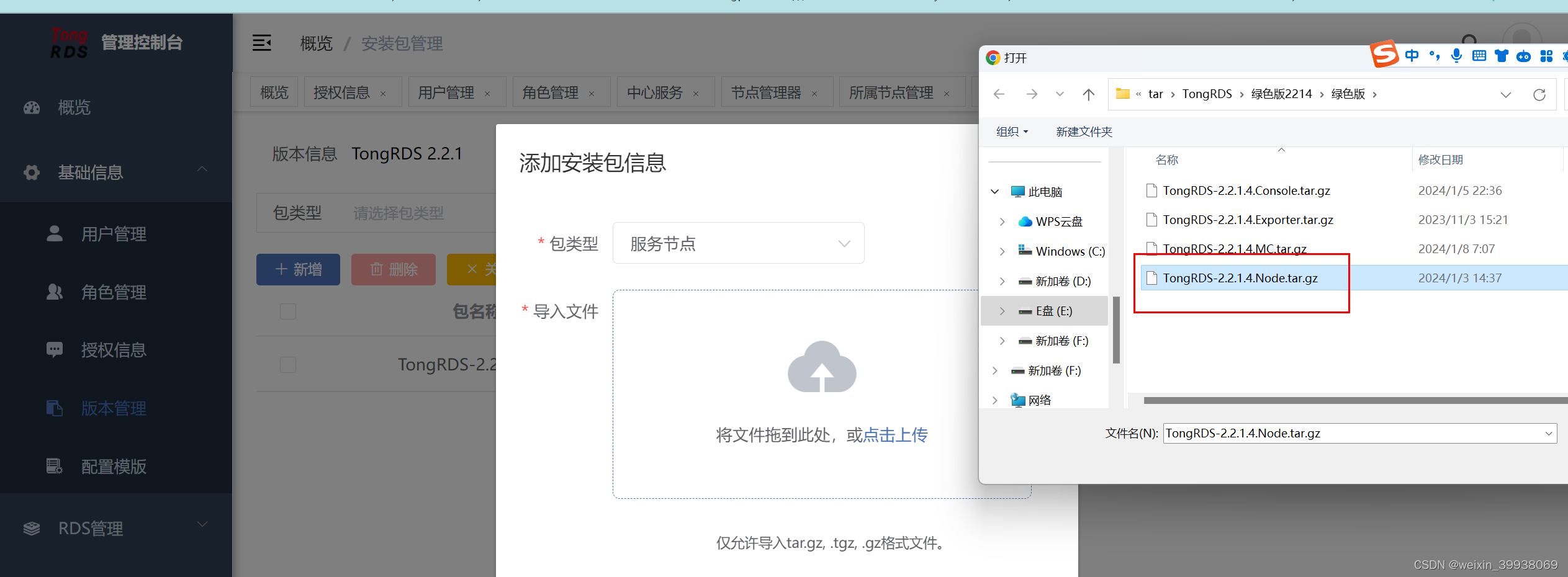Expand the 新加卷 (D:) tree node
Viewport: 1568px width, 577px height.
coord(1003,281)
